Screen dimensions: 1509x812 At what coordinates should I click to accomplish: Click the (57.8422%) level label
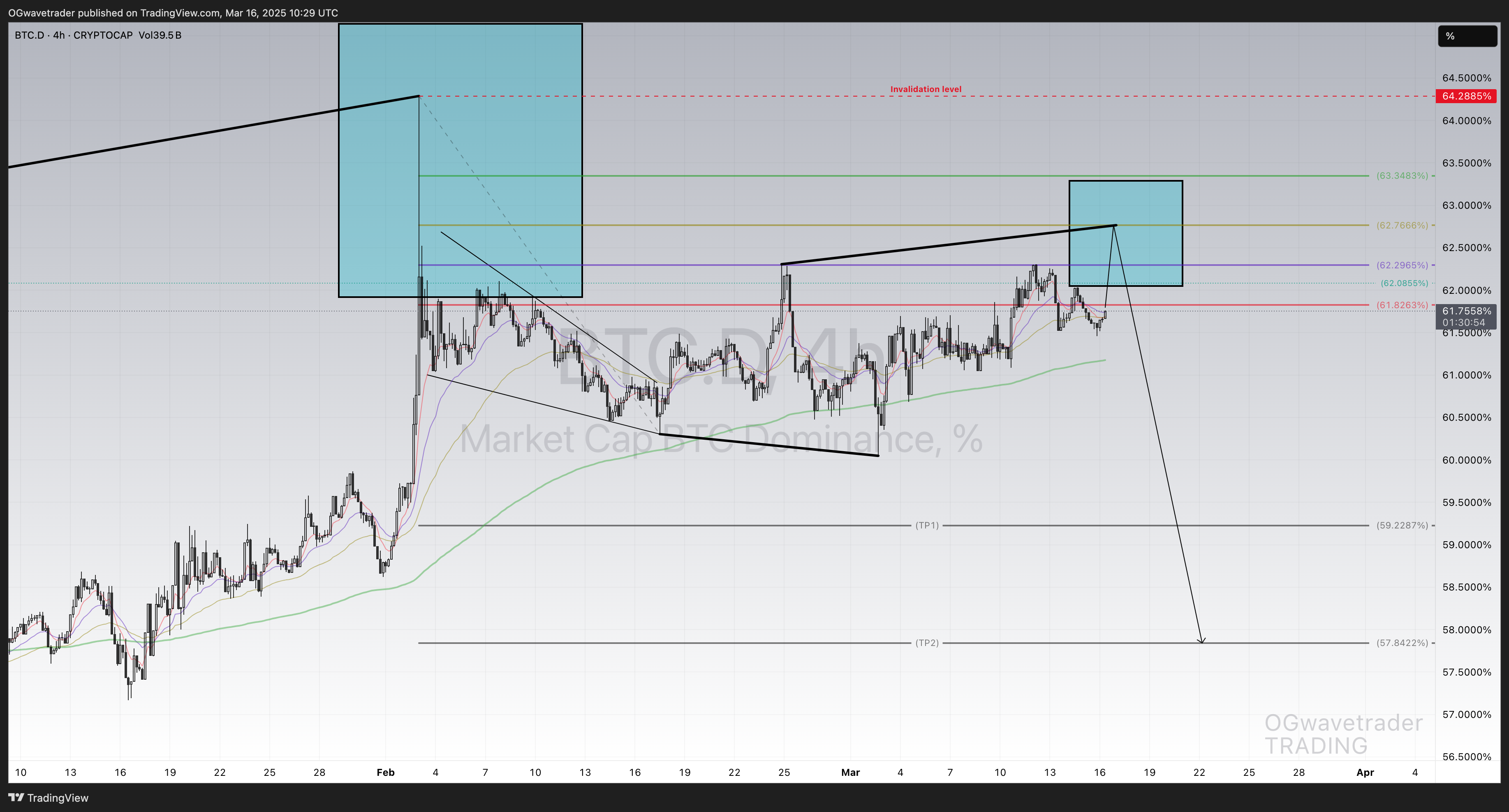pyautogui.click(x=1402, y=643)
